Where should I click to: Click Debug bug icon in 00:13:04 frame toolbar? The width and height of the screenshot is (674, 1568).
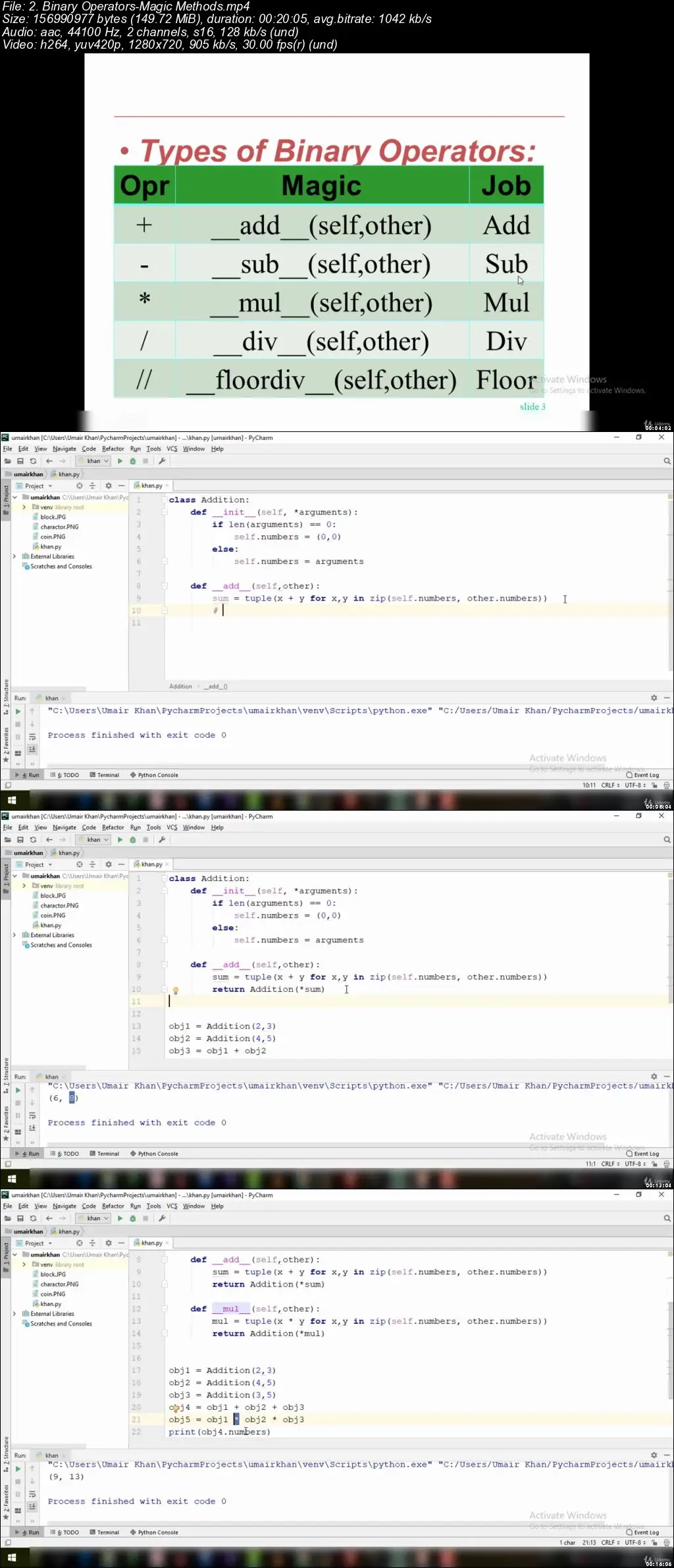(133, 840)
